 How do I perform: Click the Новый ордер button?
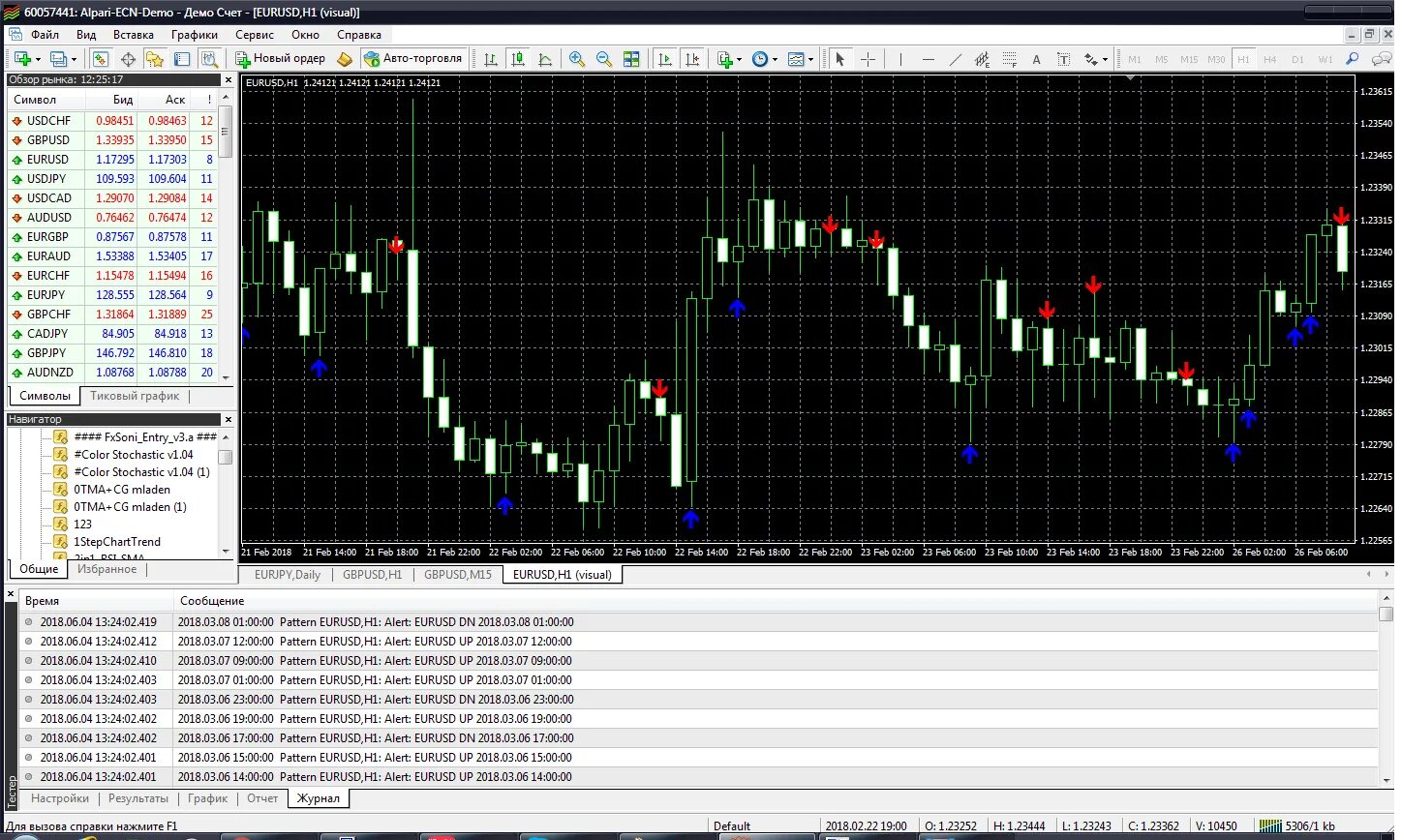(282, 59)
